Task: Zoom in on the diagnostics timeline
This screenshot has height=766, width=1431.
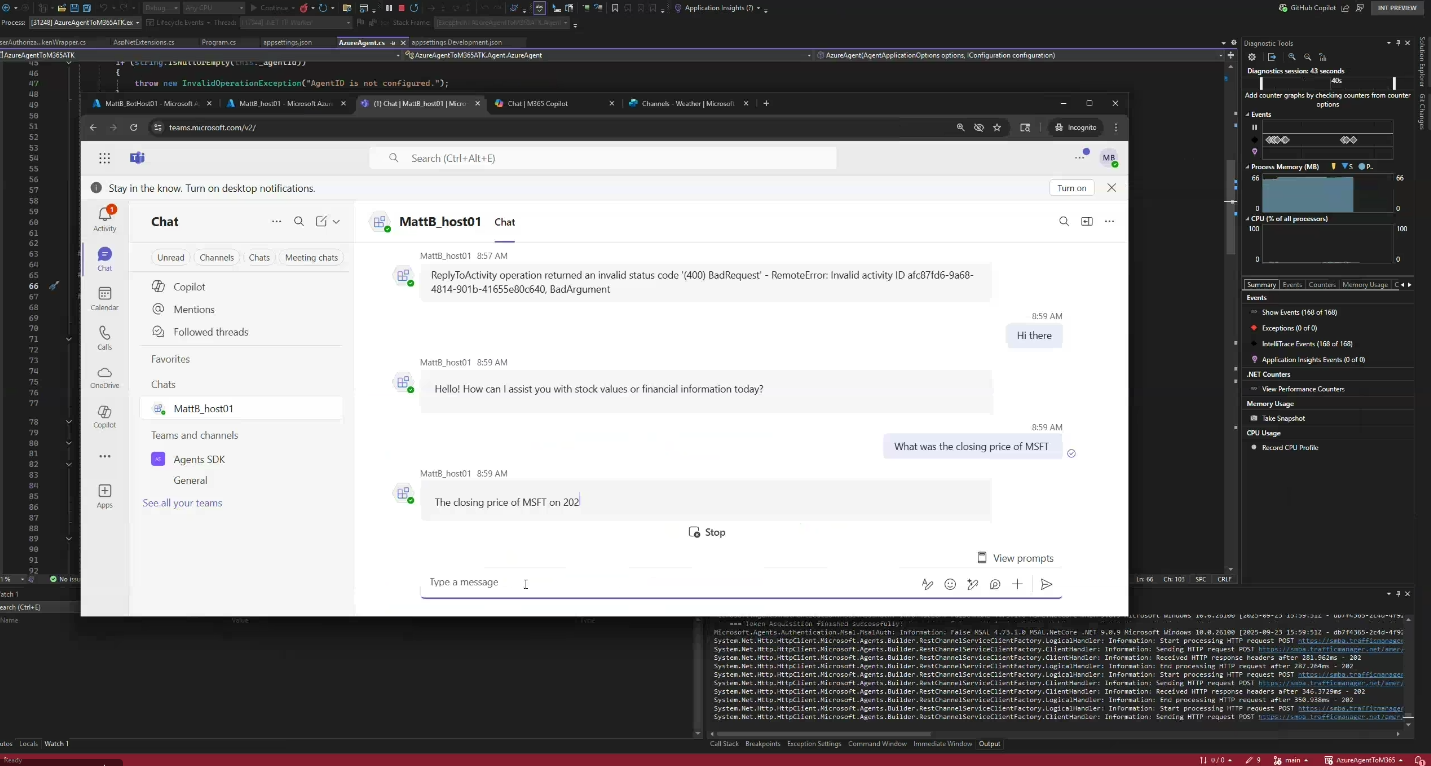Action: click(x=1292, y=57)
